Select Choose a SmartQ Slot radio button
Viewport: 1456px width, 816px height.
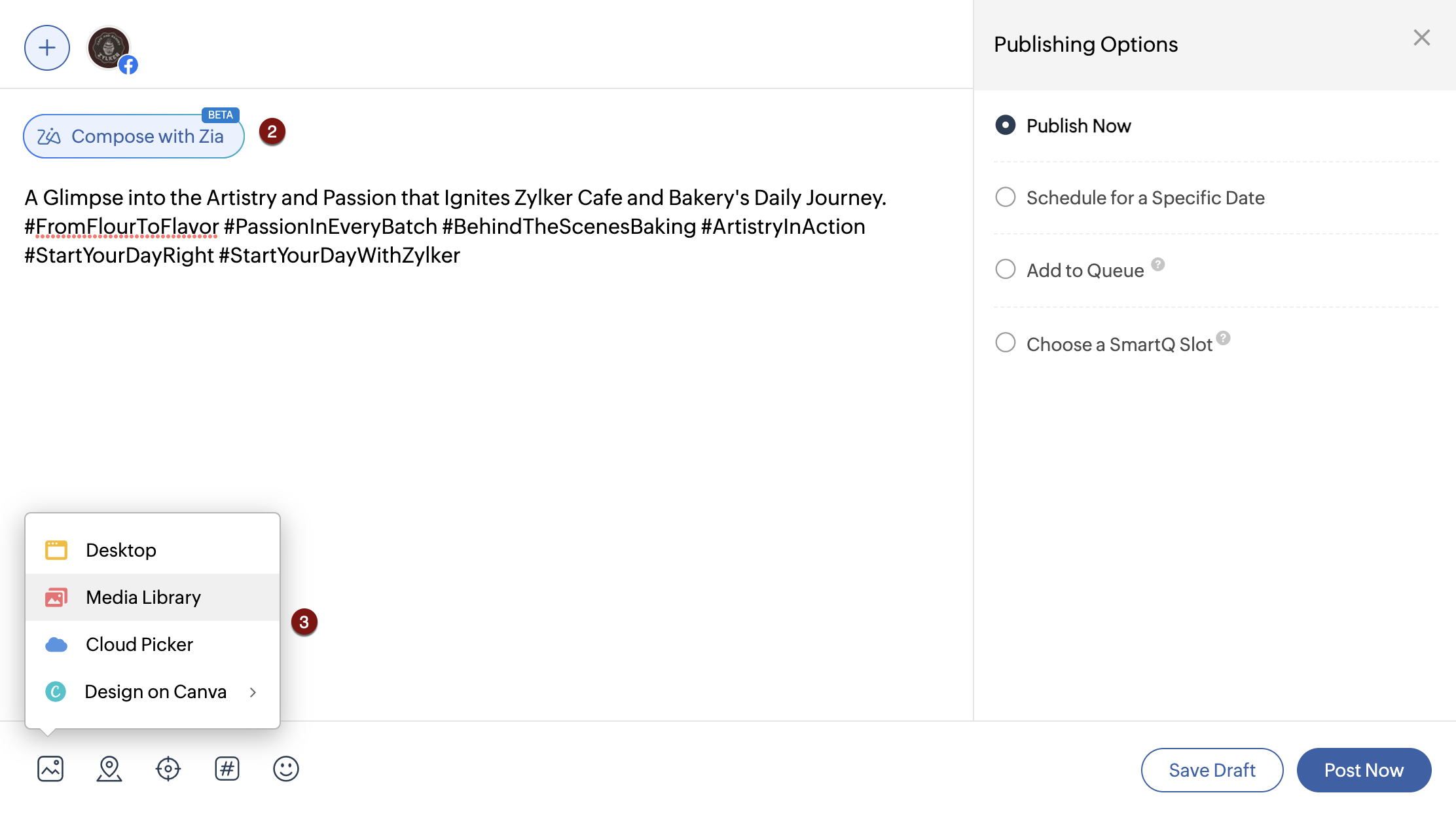[x=1006, y=343]
